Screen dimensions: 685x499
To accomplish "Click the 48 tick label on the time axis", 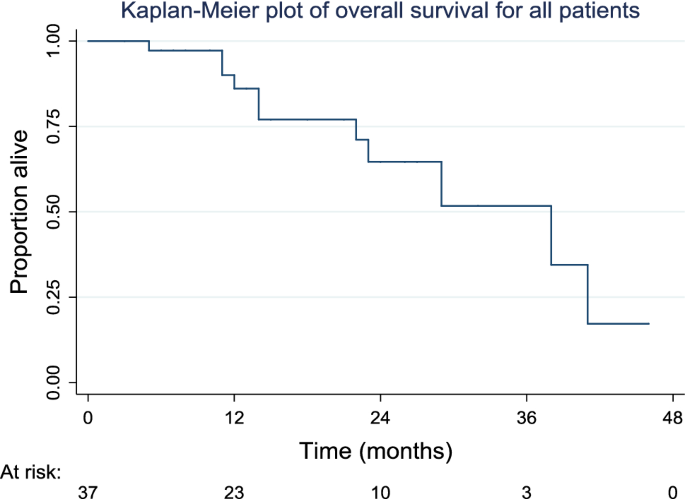I will tap(672, 416).
